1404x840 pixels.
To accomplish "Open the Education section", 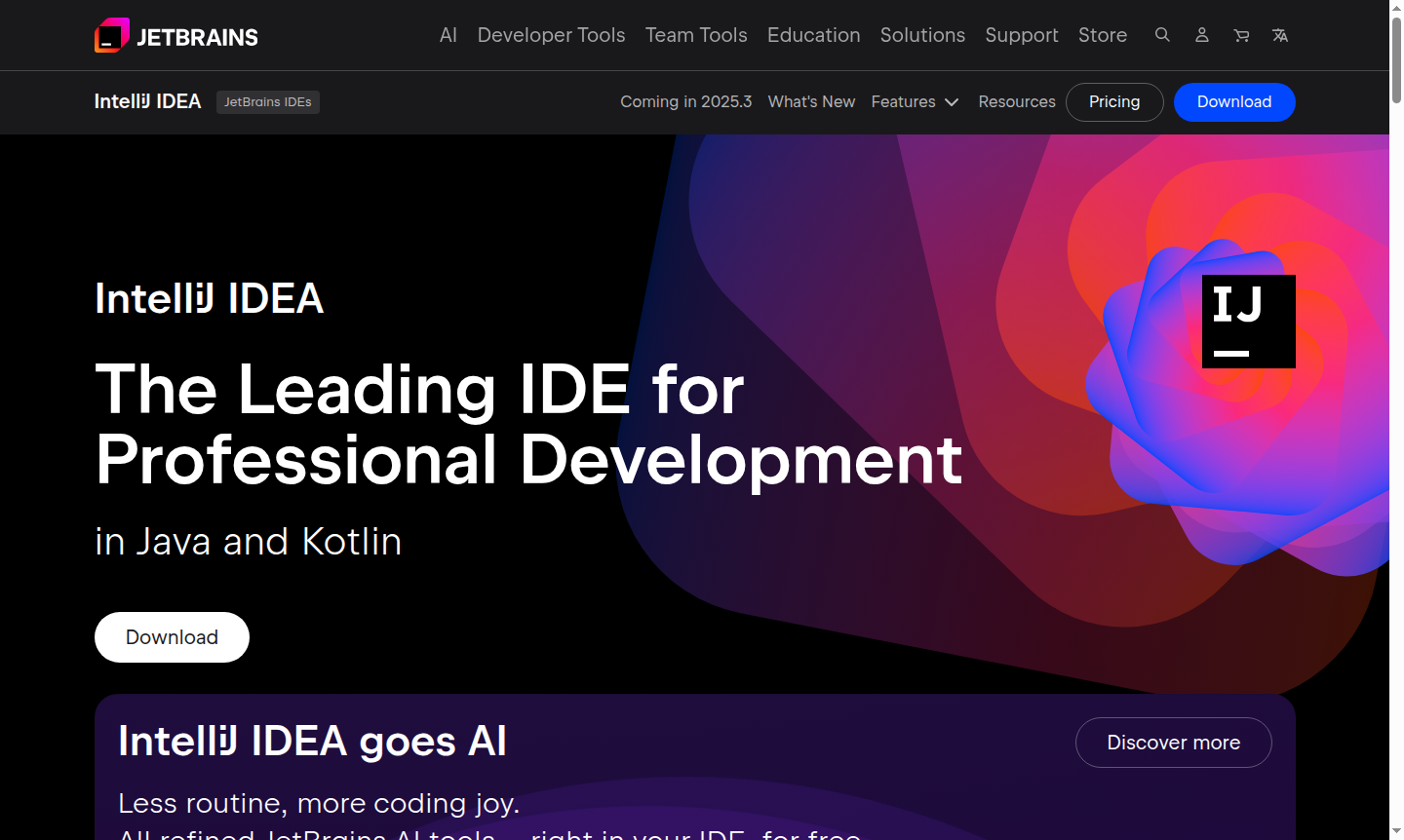I will click(813, 35).
